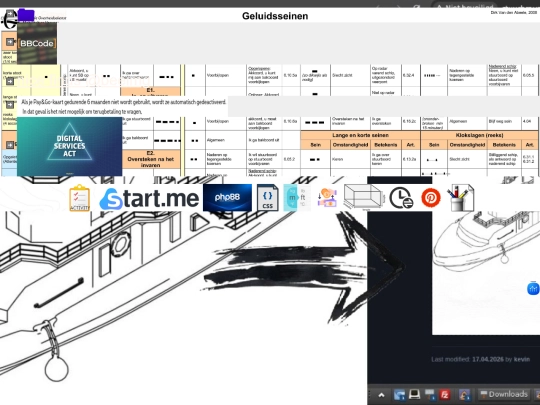Click the computer monitor taskbar icon

(x=414, y=394)
